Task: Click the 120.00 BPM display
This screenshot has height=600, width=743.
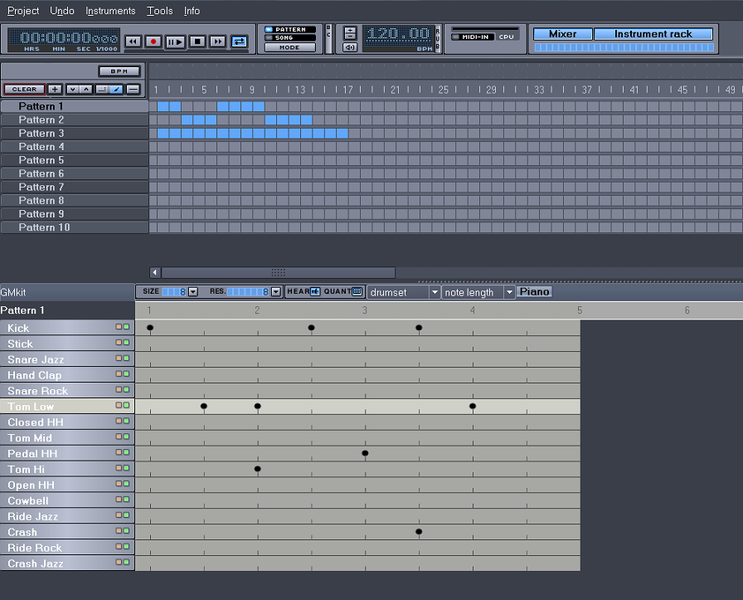Action: (x=398, y=38)
